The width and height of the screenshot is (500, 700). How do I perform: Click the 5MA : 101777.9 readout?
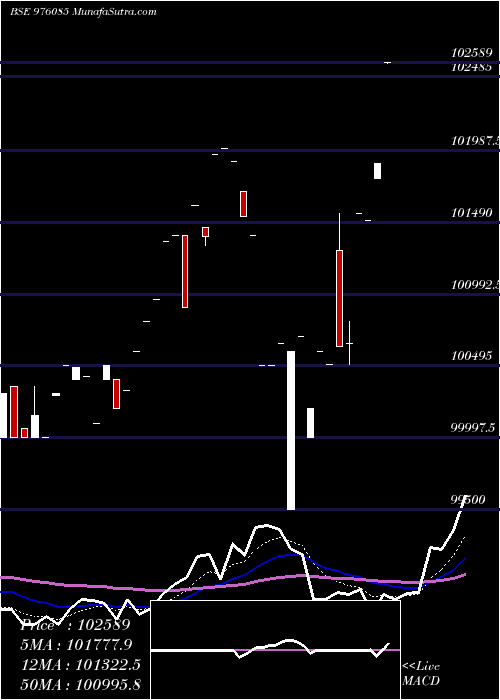click(x=77, y=645)
